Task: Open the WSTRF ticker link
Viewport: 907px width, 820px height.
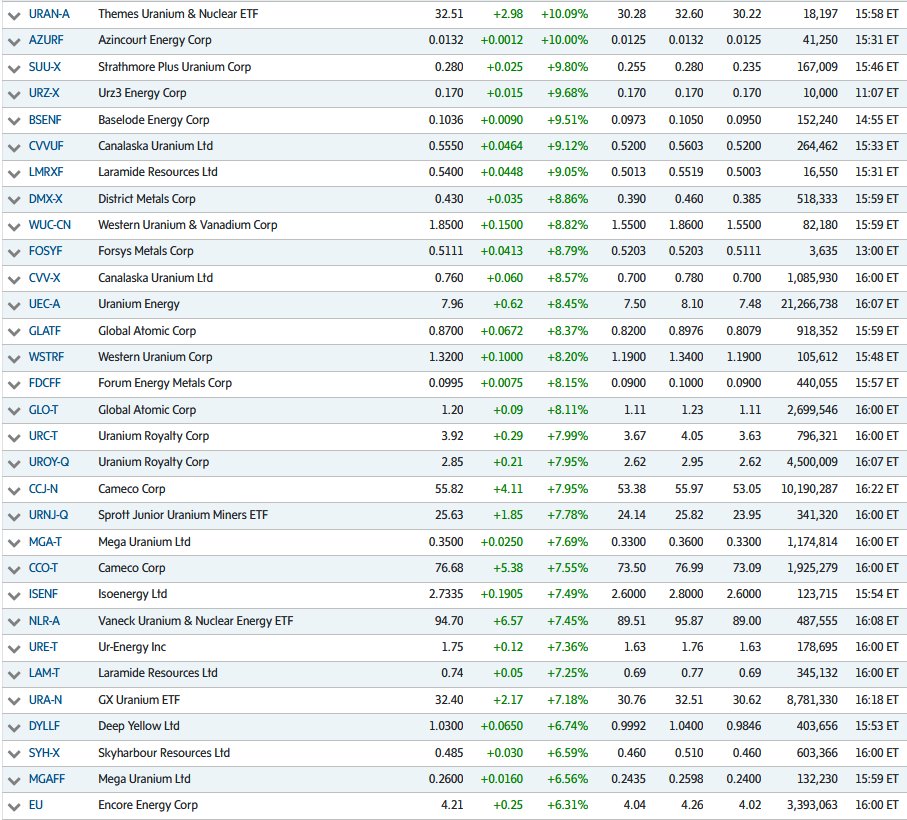Action: pos(46,357)
